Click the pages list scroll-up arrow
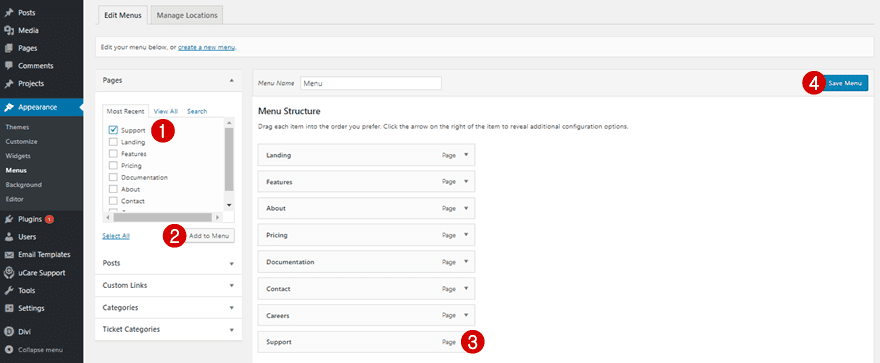The image size is (880, 363). coord(229,122)
